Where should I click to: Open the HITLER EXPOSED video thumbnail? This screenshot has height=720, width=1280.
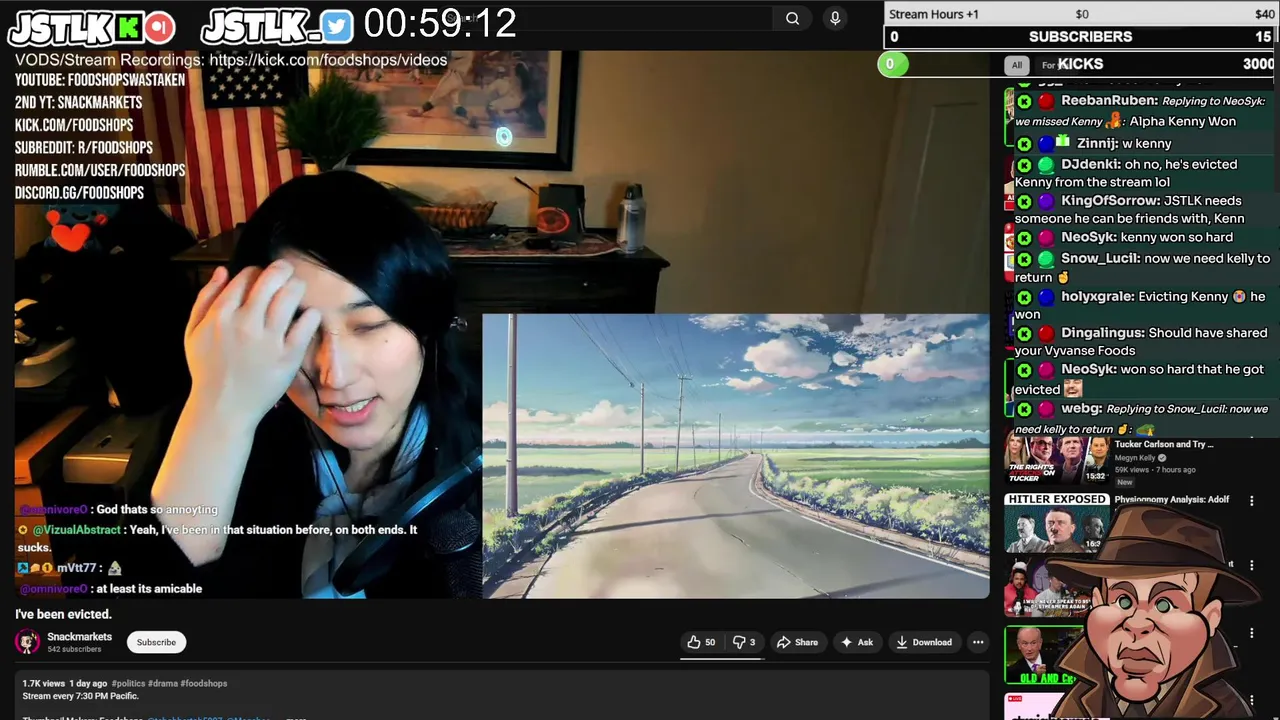pyautogui.click(x=1057, y=522)
